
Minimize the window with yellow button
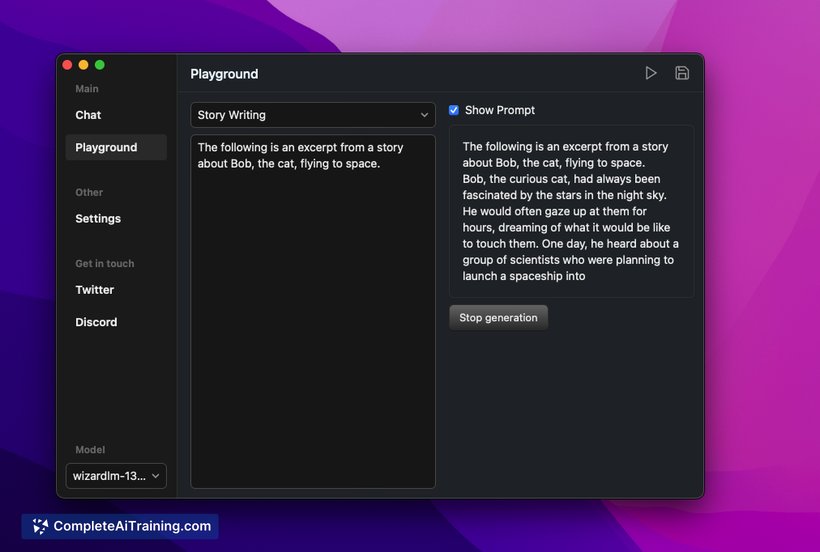pos(84,65)
